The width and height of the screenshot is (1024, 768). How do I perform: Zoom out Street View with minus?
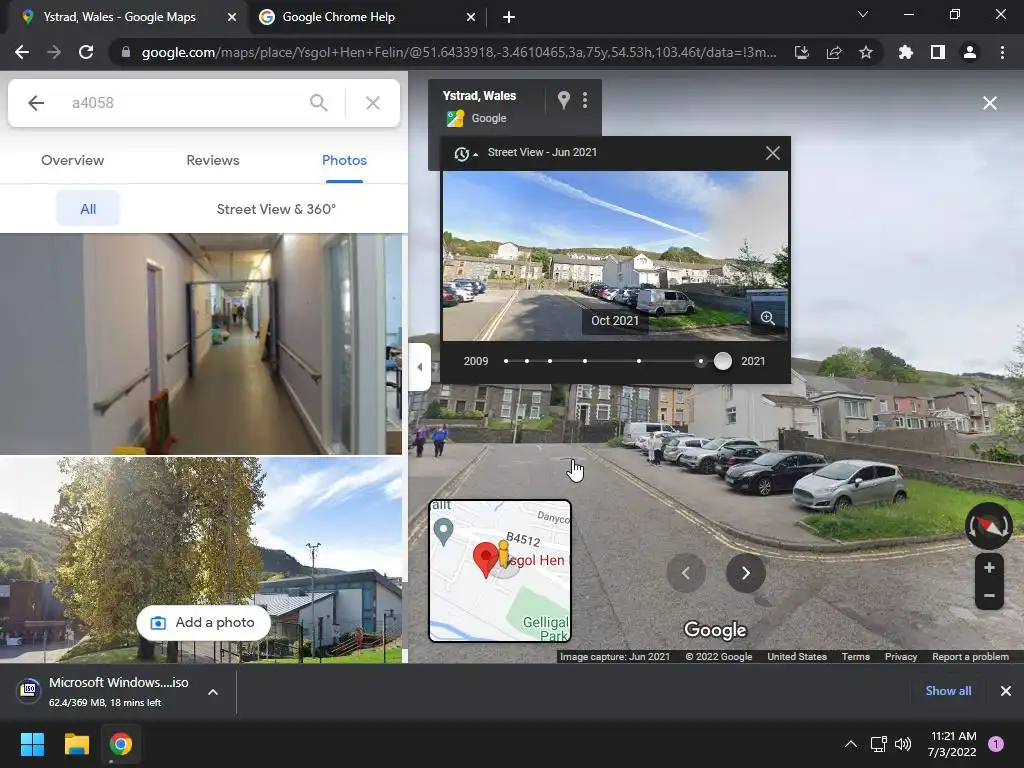click(x=989, y=596)
